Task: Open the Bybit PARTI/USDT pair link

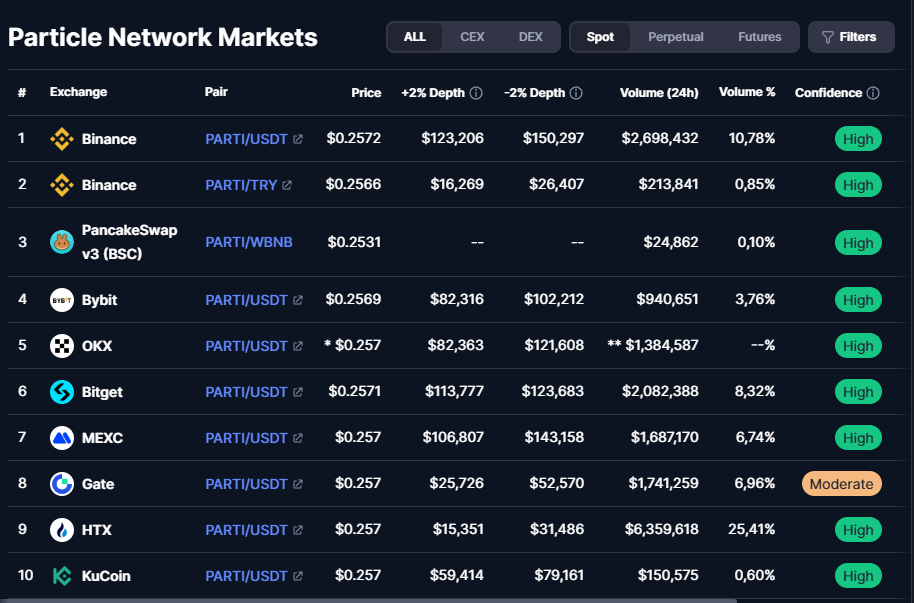Action: click(x=247, y=300)
